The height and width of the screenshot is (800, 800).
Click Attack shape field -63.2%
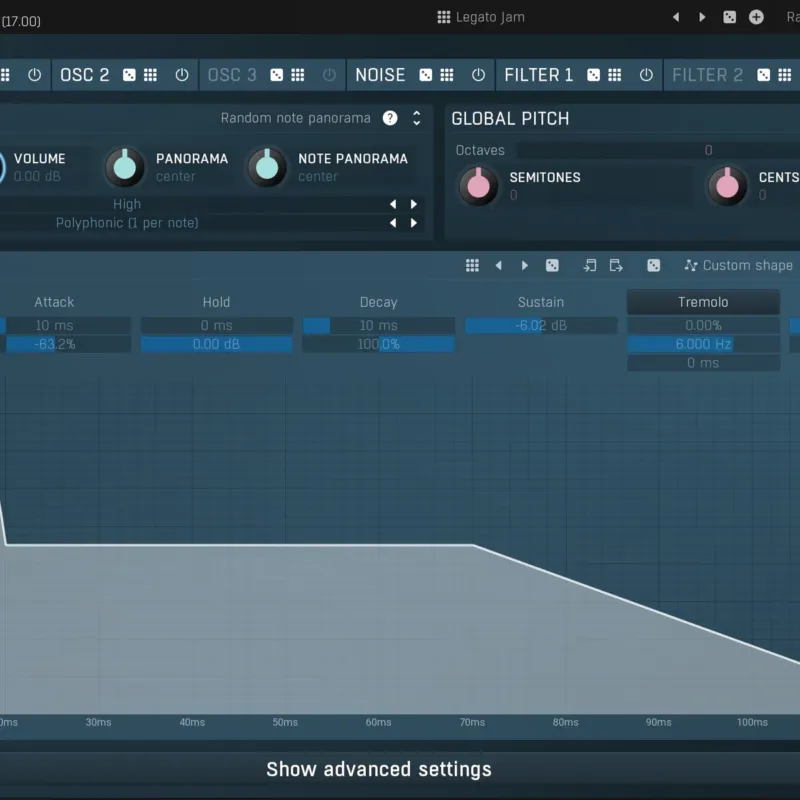pyautogui.click(x=65, y=344)
